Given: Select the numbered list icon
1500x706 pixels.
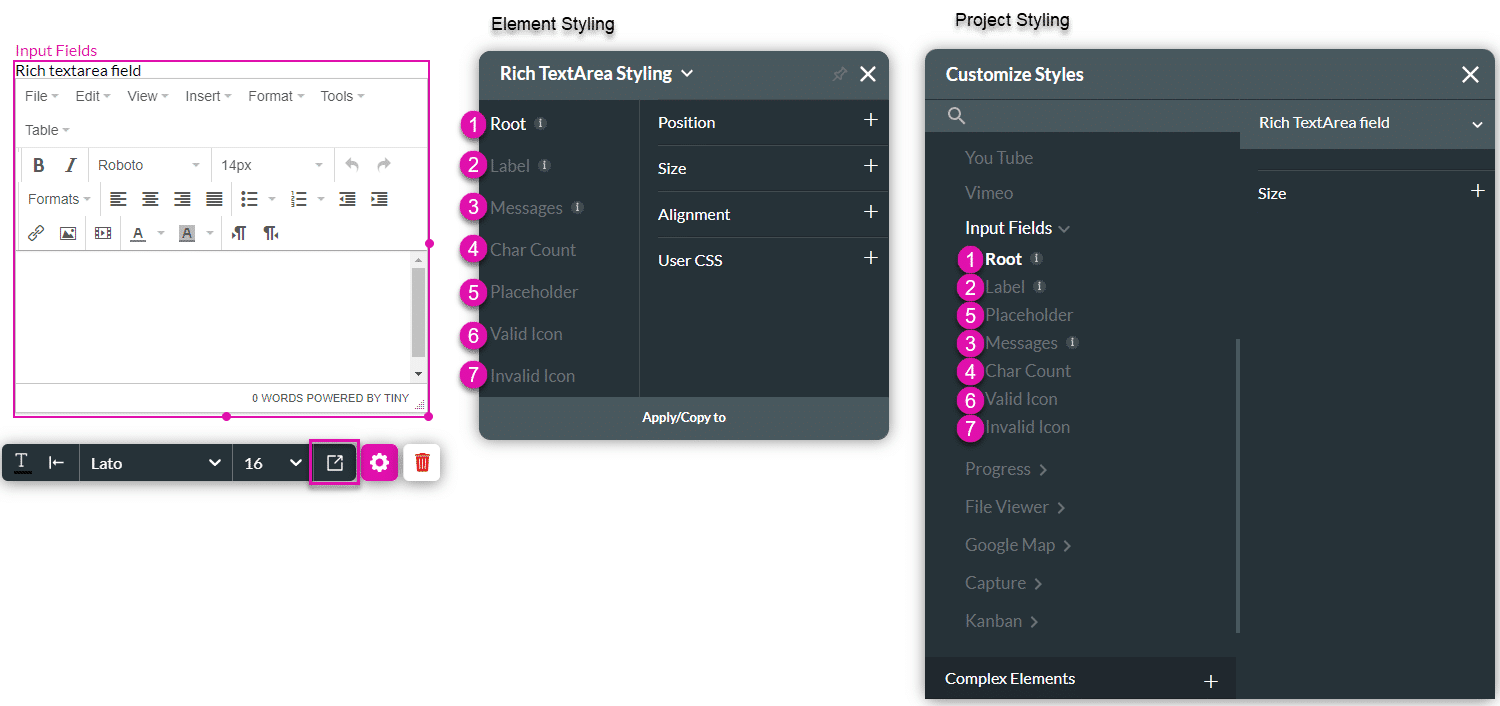Looking at the screenshot, I should point(299,199).
